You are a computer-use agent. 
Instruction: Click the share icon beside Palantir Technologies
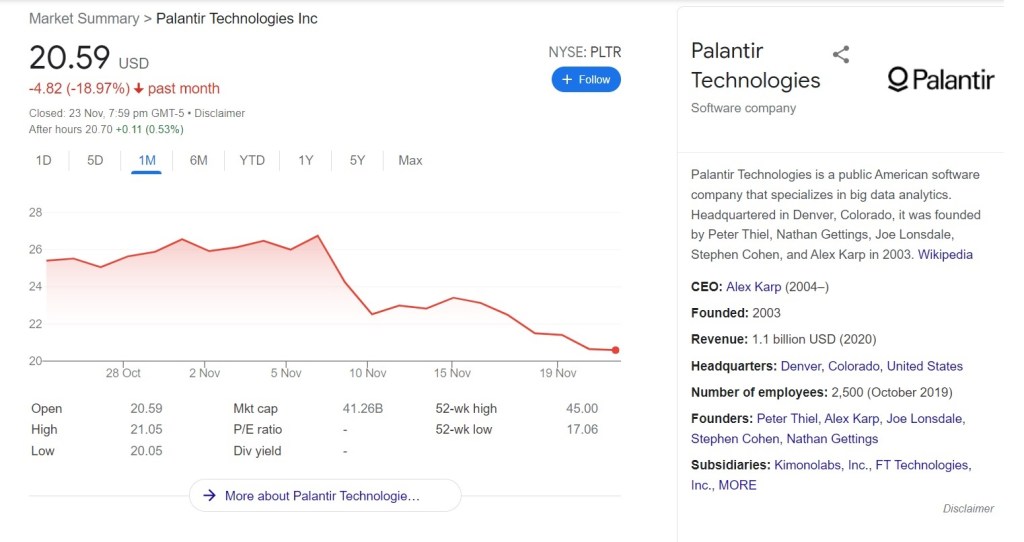[x=841, y=54]
